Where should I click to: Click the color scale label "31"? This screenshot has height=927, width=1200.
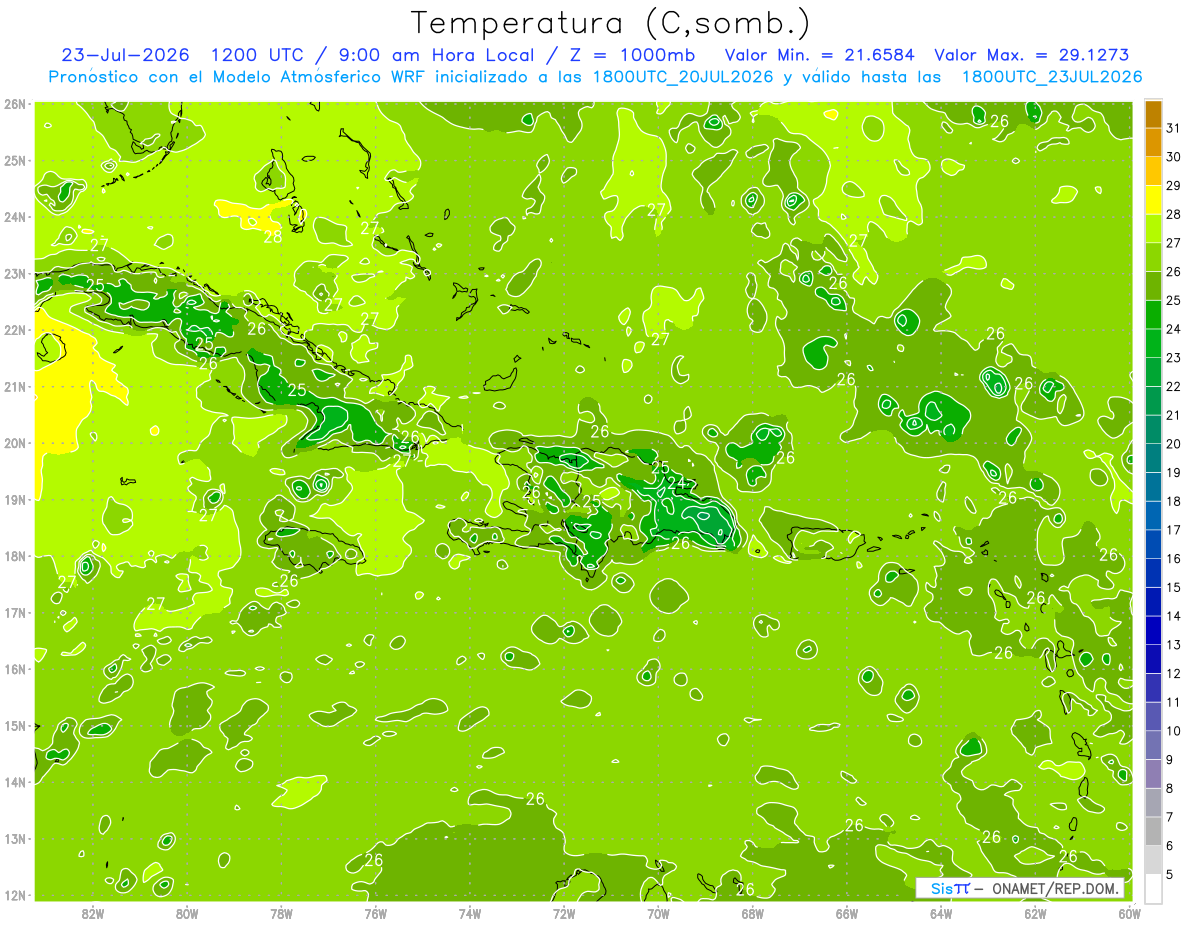tap(1173, 127)
